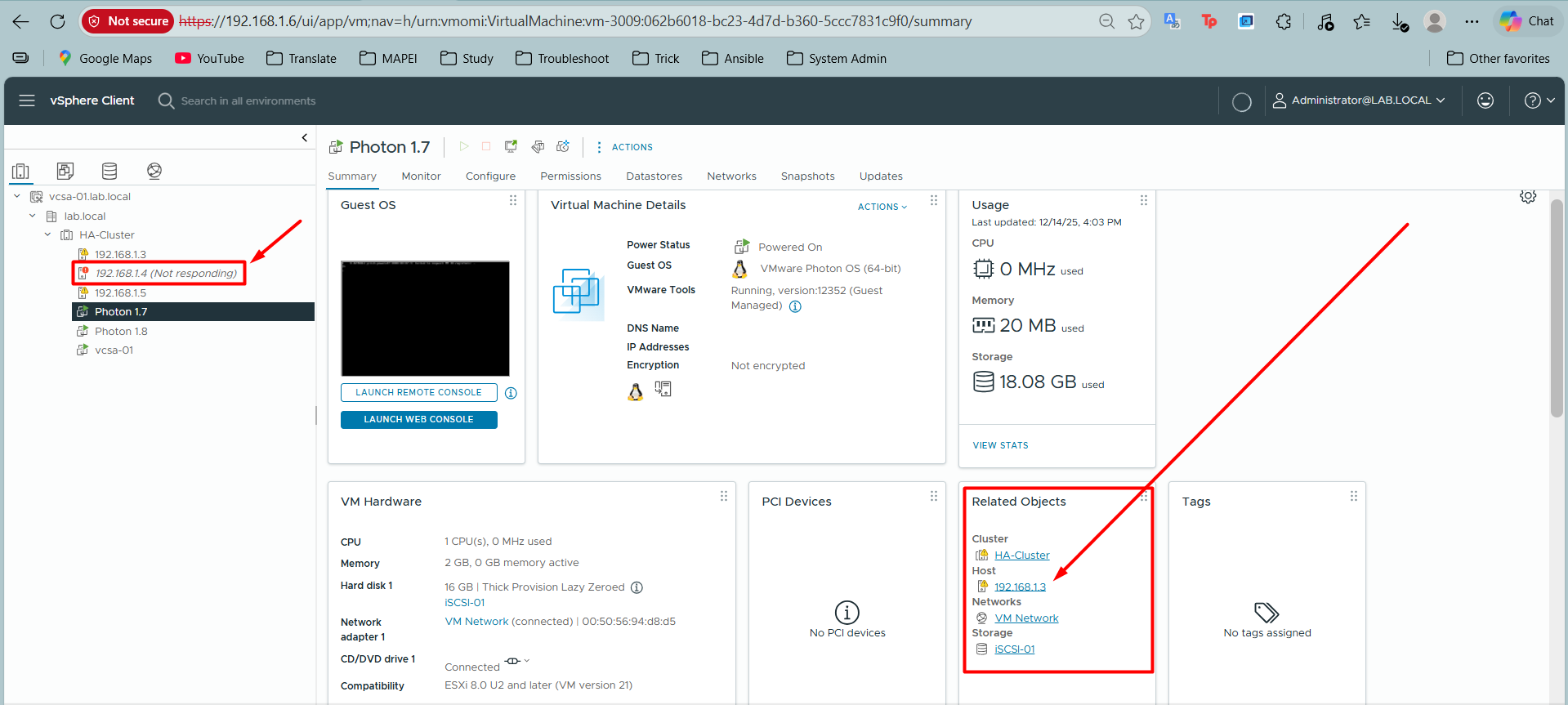
Task: Click the VM console screen thumbnail
Action: 425,319
